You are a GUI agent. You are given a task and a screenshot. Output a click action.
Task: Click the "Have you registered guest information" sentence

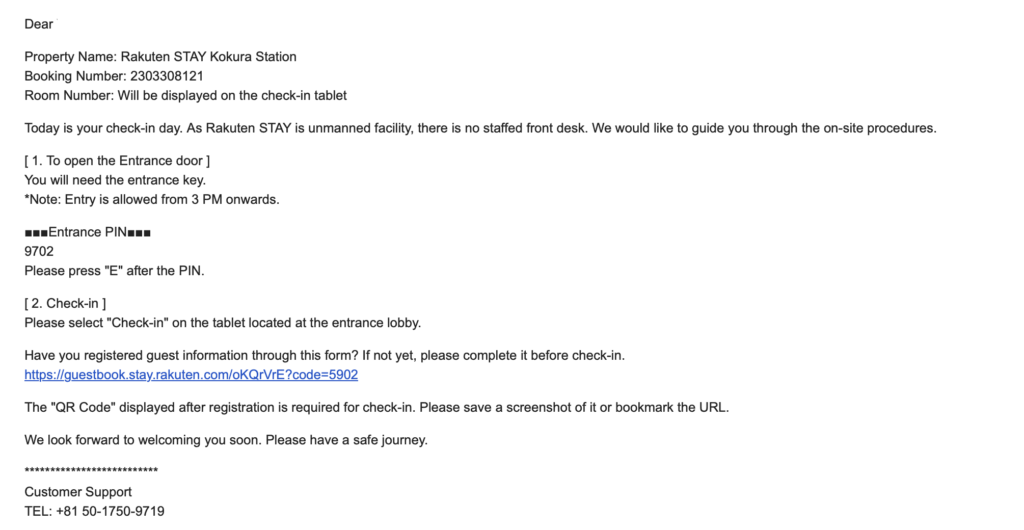coord(325,355)
